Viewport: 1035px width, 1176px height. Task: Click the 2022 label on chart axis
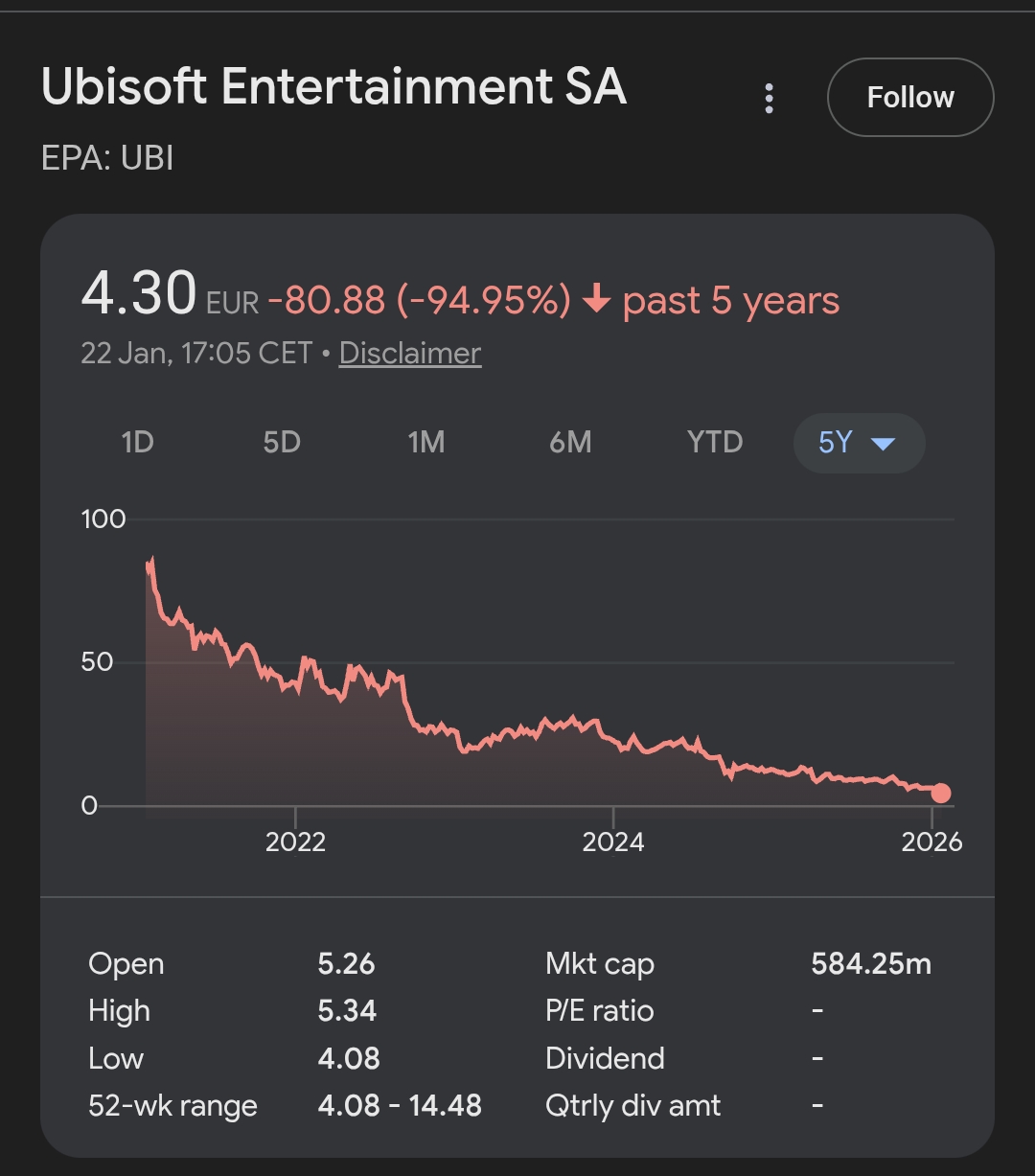click(x=295, y=842)
